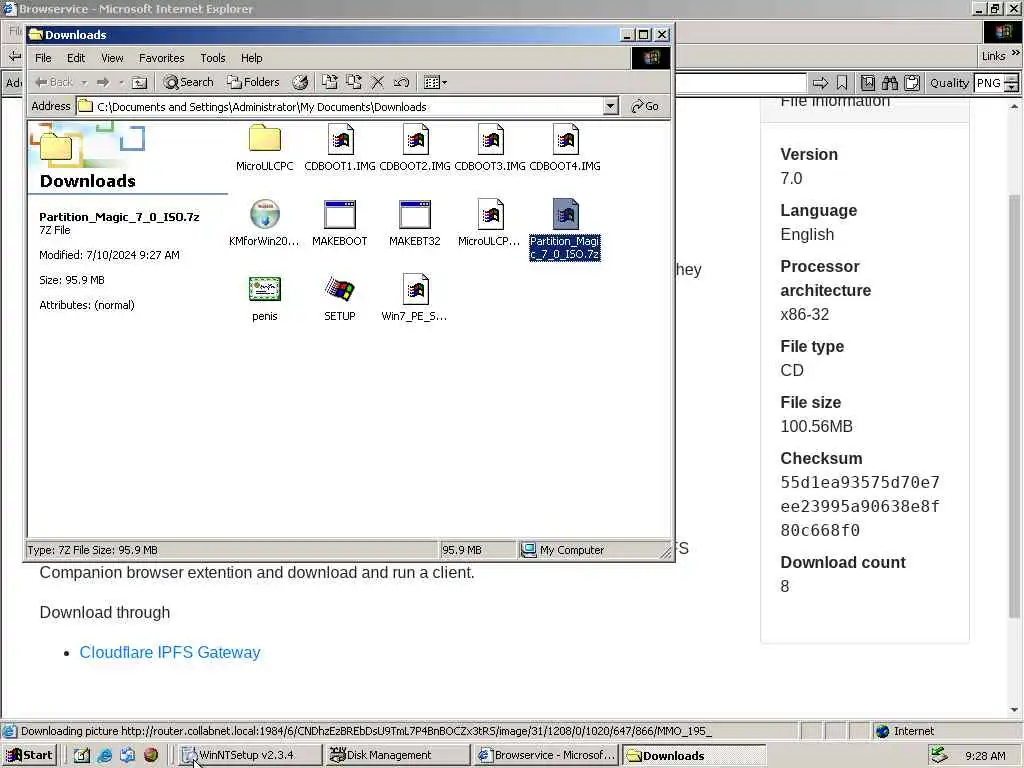Click the Quality PNG value field
The height and width of the screenshot is (768, 1024).
pos(989,83)
